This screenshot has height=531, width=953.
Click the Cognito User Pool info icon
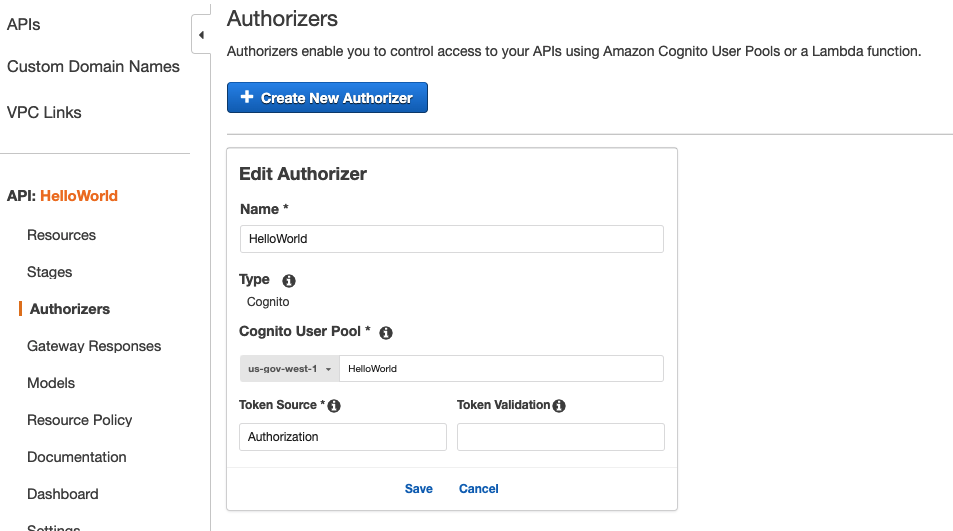[x=386, y=333]
